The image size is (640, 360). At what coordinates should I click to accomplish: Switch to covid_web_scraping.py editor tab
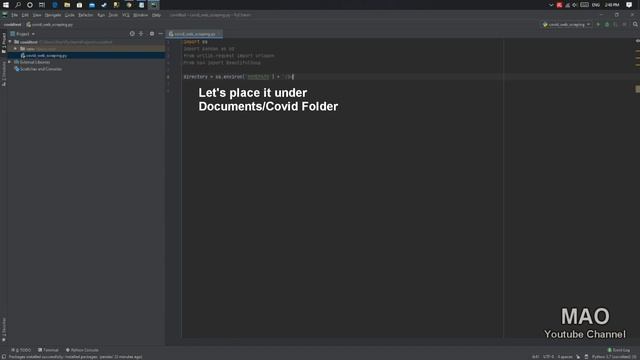pyautogui.click(x=195, y=34)
